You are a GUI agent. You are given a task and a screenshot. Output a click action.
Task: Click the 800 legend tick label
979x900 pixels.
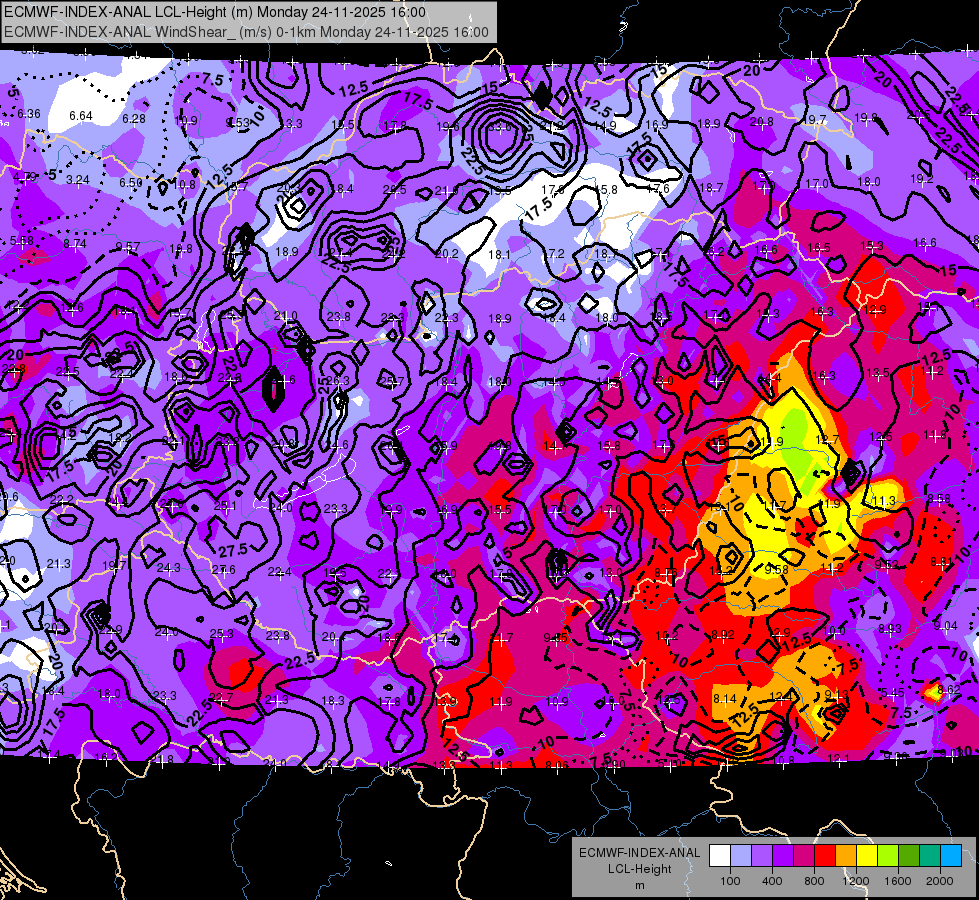[814, 881]
